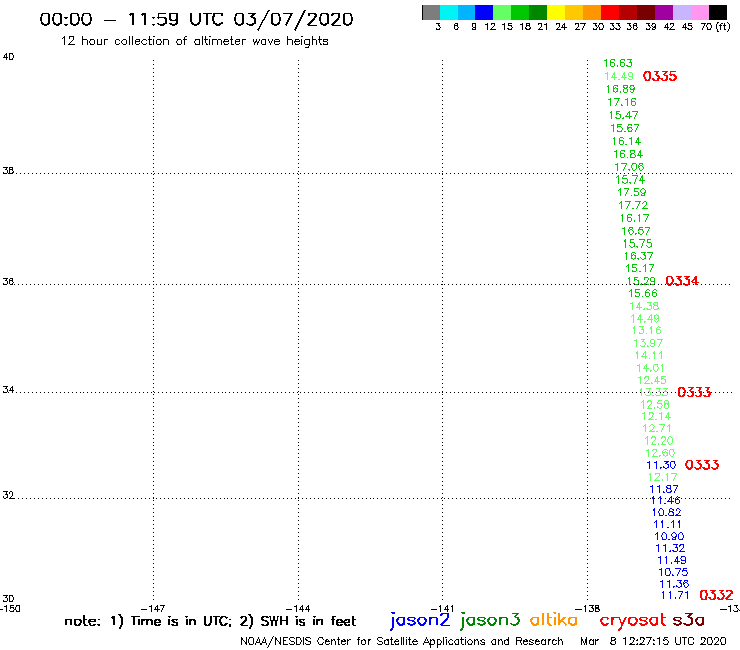Select the 12.60 value
Screen dimensions: 740x650
tap(660, 453)
